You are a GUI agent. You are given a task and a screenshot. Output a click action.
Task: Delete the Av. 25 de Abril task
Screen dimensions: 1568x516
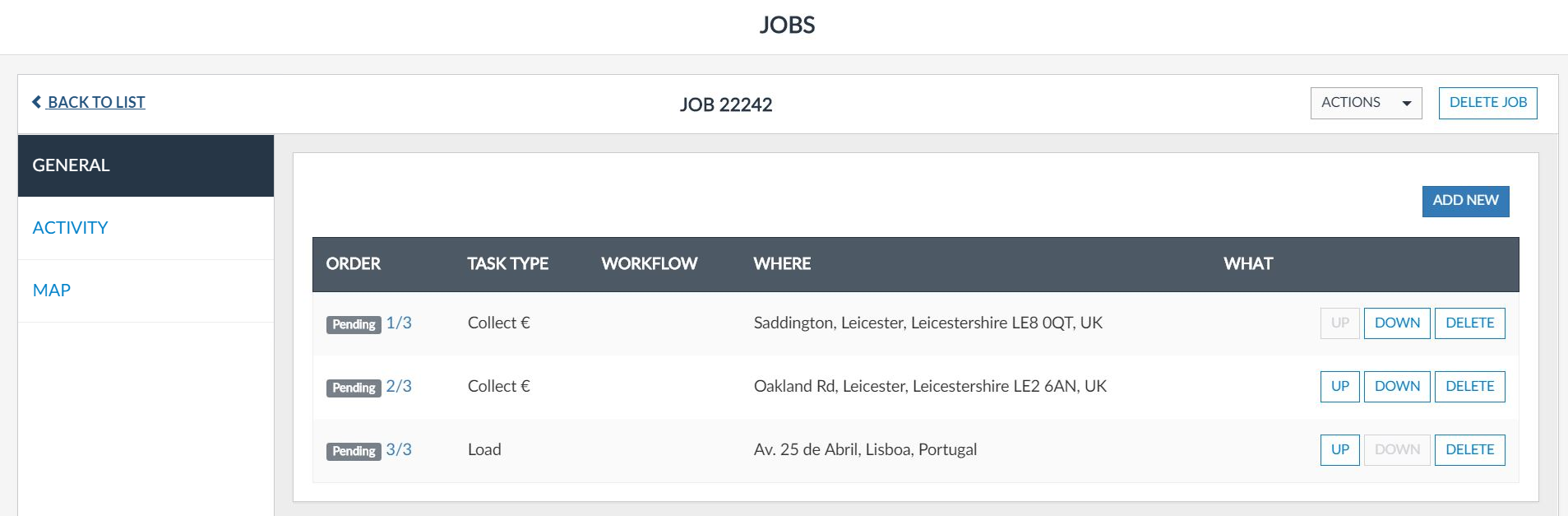click(x=1469, y=450)
